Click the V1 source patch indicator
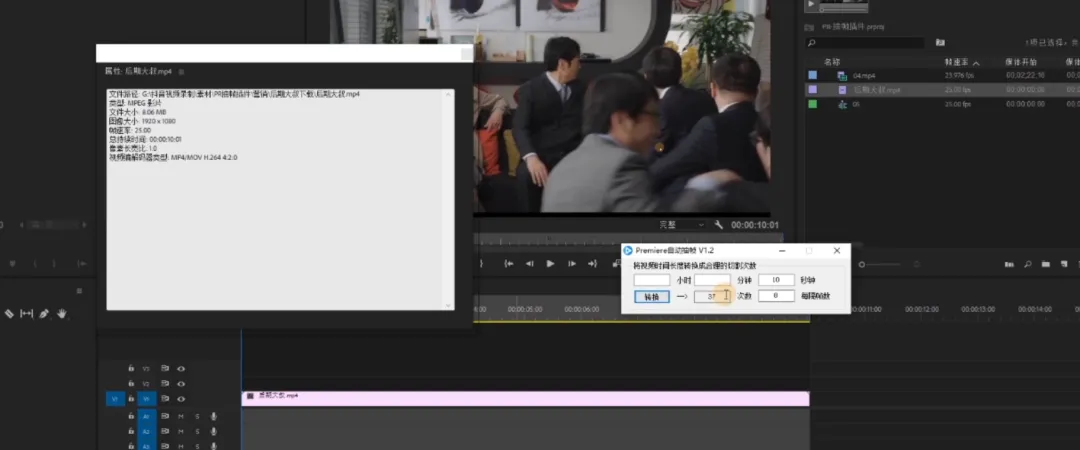 point(115,399)
